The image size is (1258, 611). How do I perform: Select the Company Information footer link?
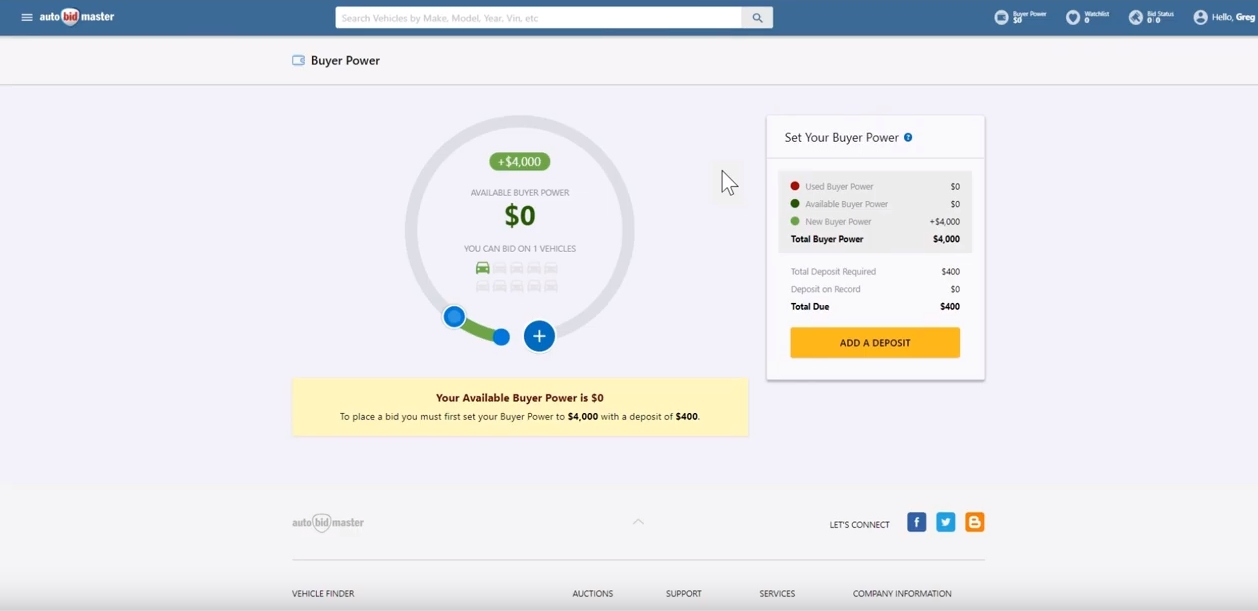point(902,594)
